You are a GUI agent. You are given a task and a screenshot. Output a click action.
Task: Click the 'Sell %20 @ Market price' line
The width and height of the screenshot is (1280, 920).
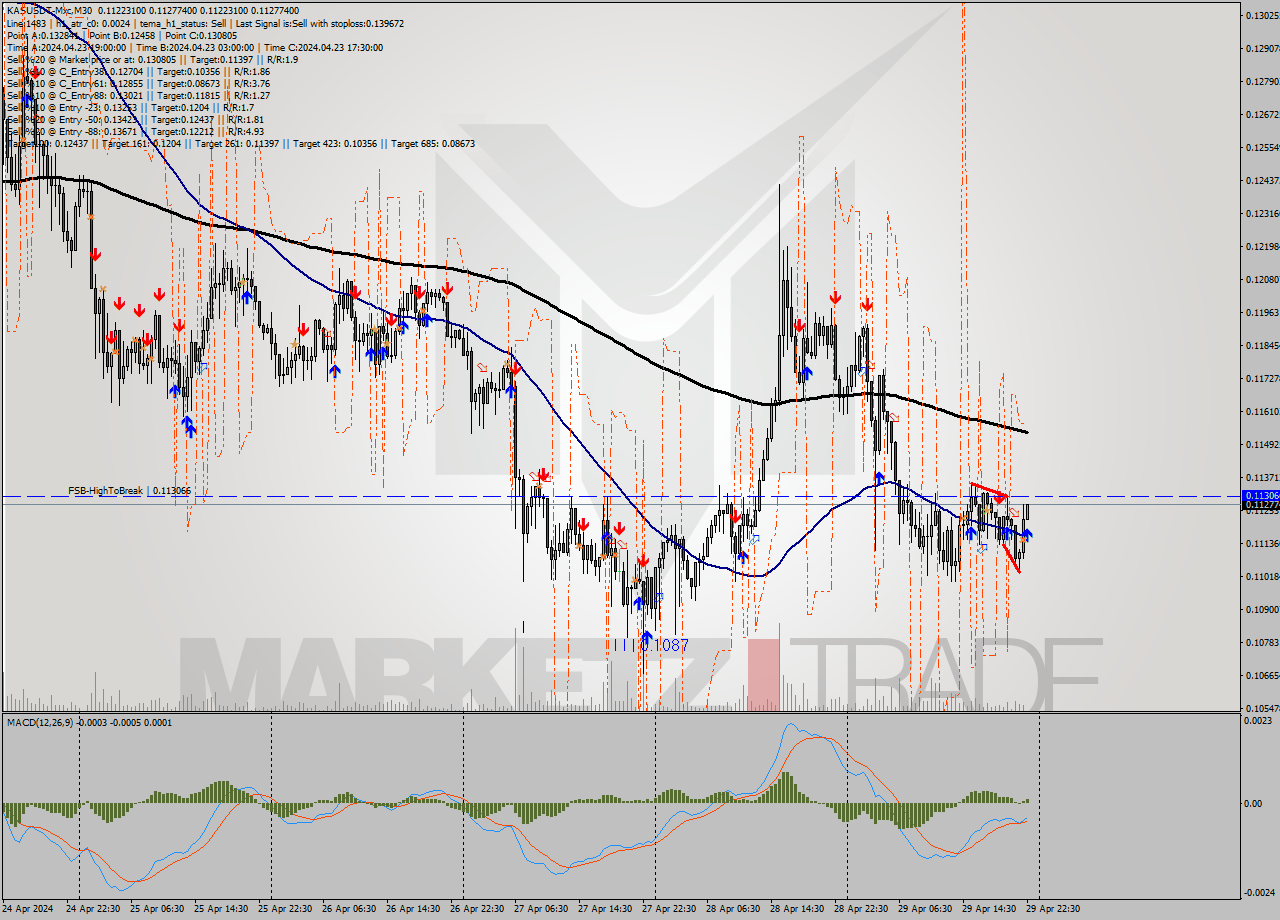coord(152,59)
